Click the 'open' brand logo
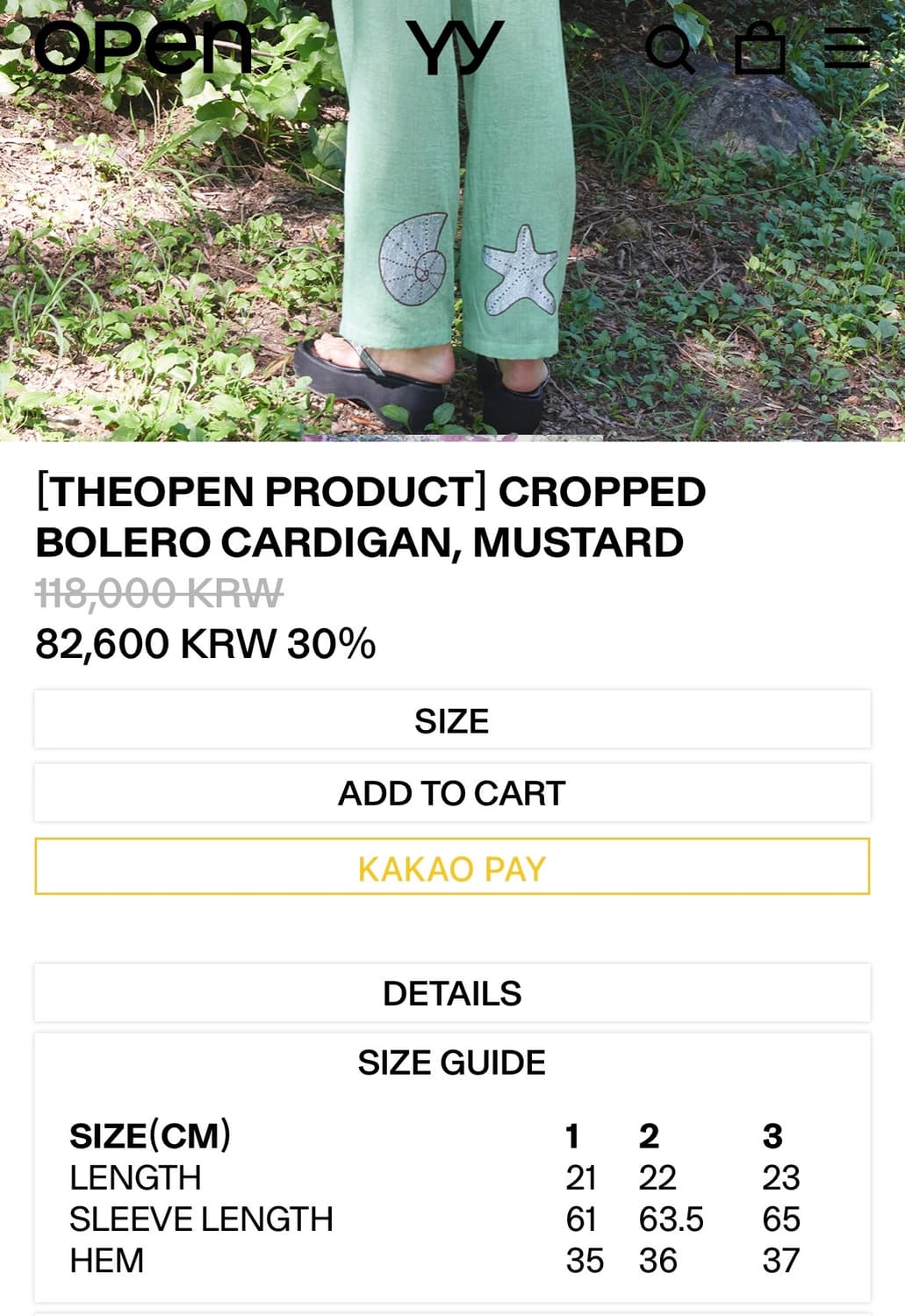This screenshot has height=1316, width=905. click(x=144, y=46)
